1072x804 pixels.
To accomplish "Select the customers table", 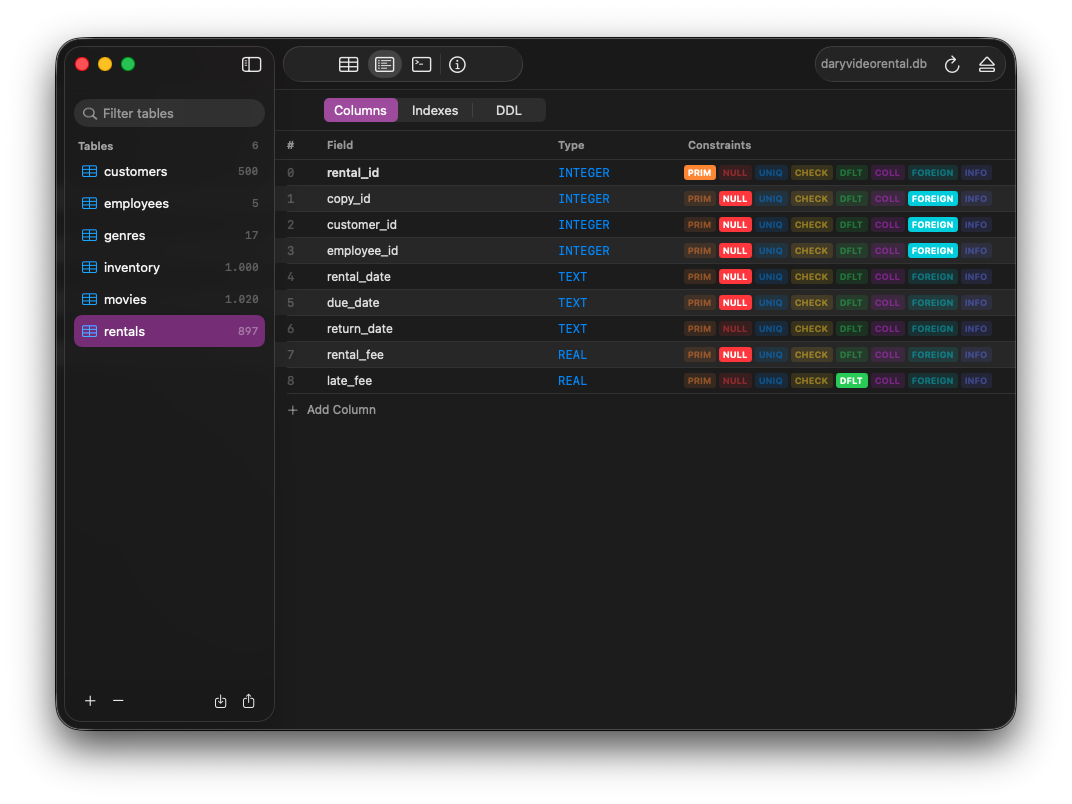I will pos(170,172).
